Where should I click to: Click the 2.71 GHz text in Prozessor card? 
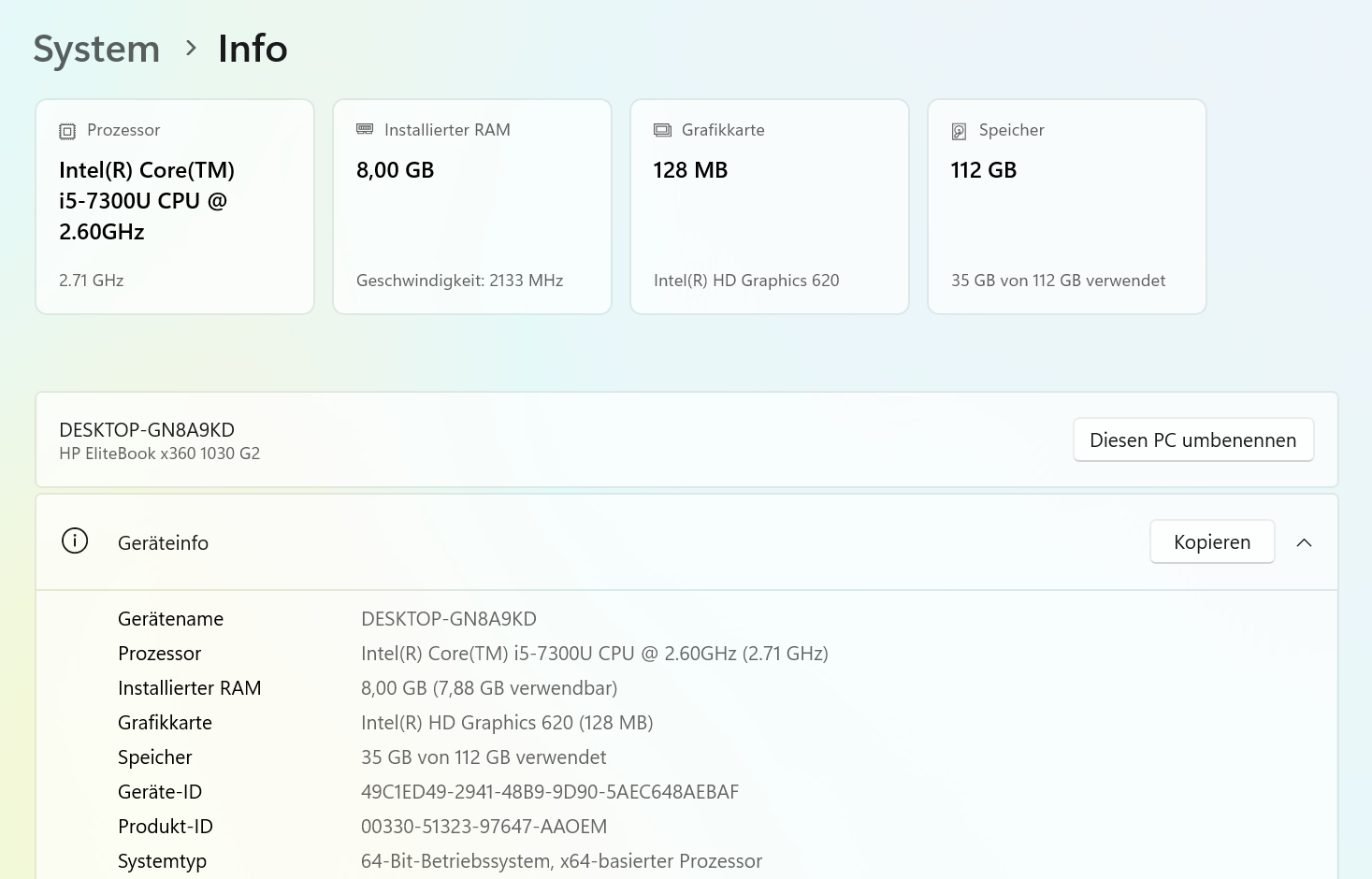(x=92, y=281)
